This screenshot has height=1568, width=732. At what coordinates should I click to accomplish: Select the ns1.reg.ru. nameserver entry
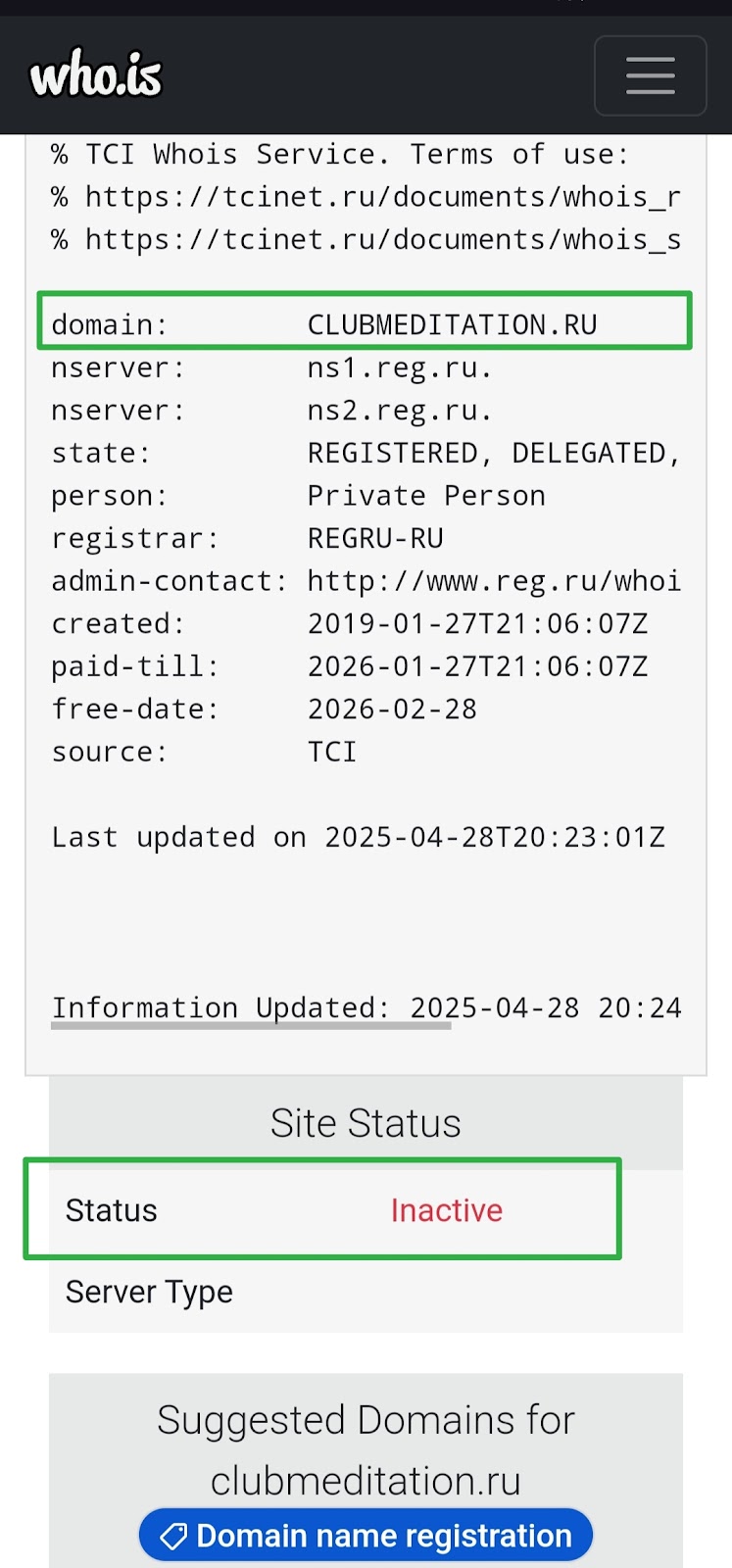click(400, 367)
